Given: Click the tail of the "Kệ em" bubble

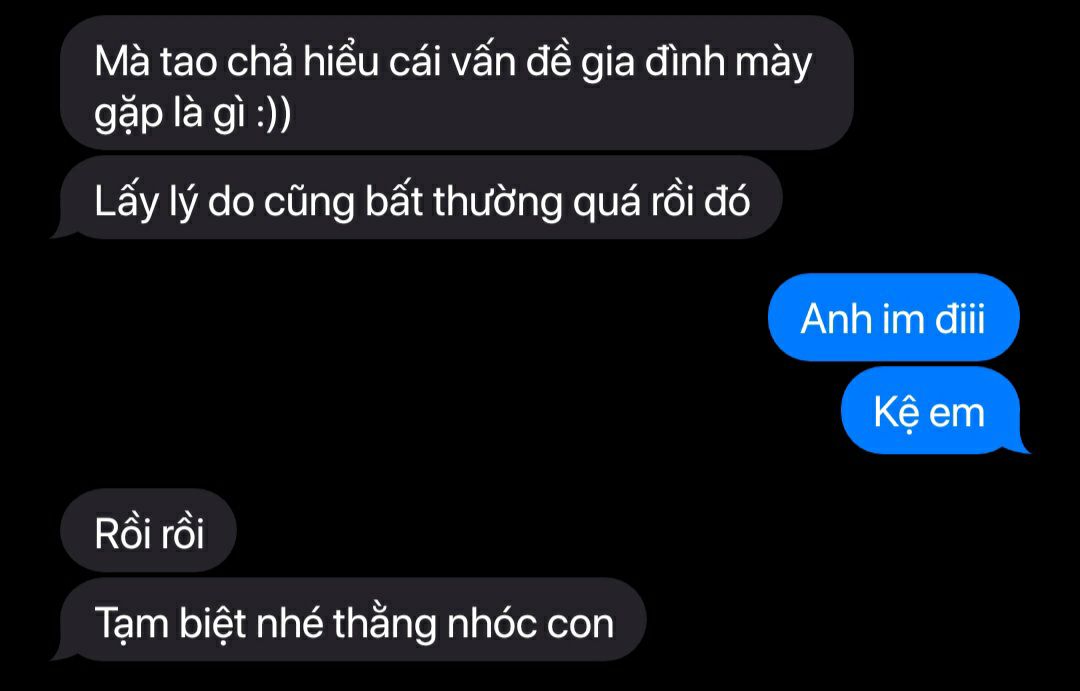Looking at the screenshot, I should click(1019, 445).
